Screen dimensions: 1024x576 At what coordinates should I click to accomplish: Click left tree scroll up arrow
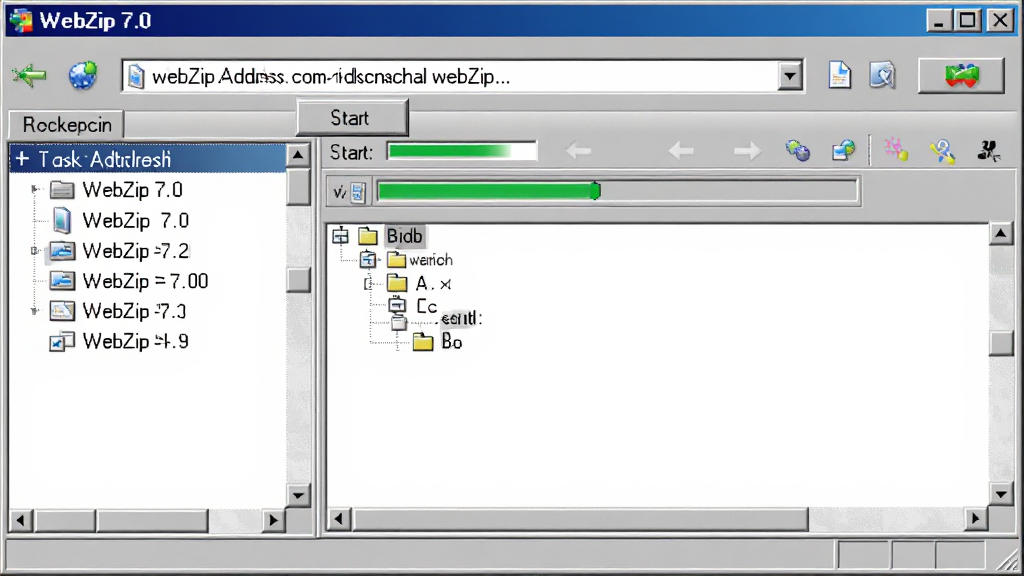click(298, 155)
